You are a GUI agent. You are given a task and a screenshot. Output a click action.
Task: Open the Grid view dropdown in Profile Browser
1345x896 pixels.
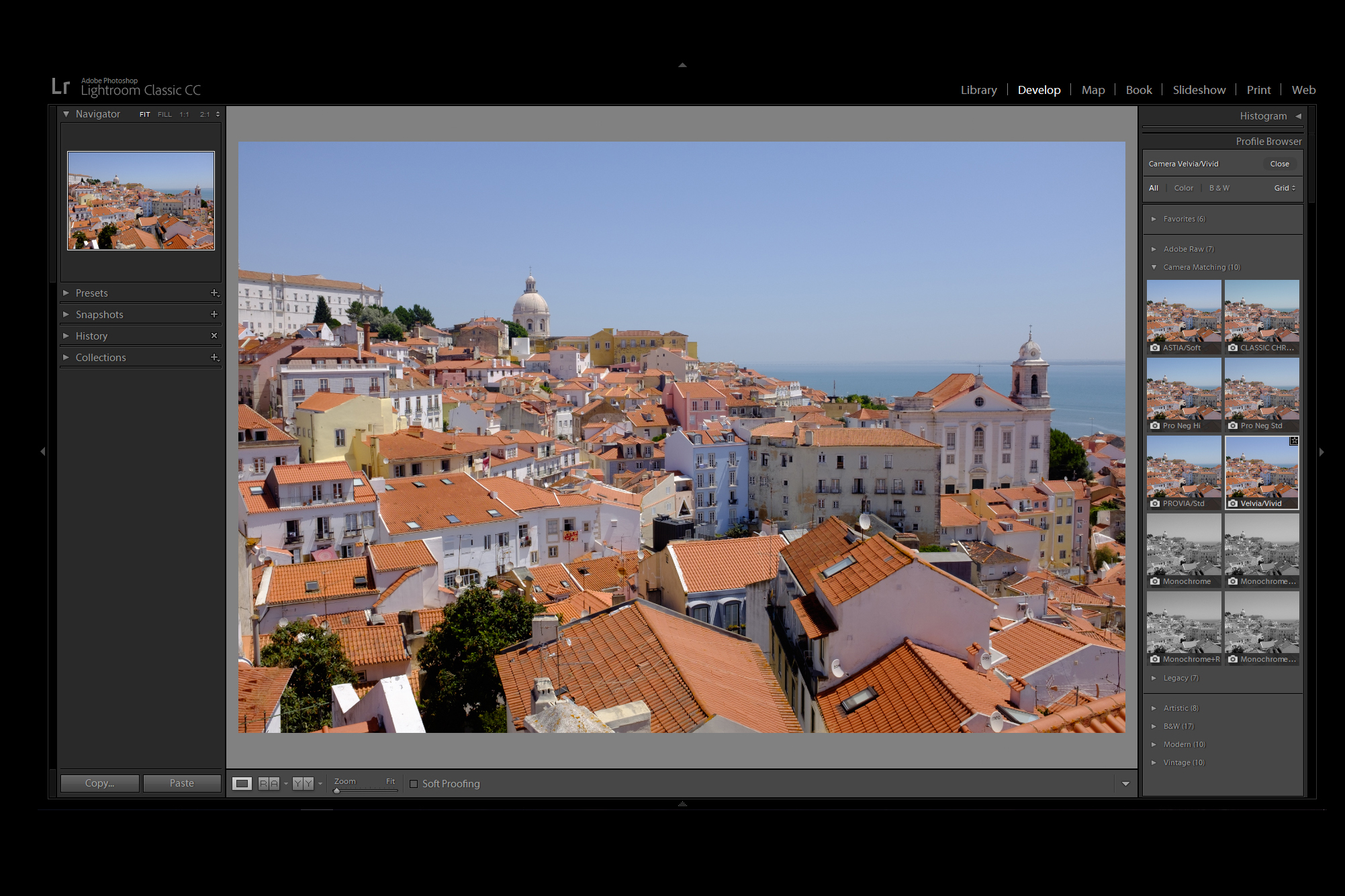pos(1283,188)
